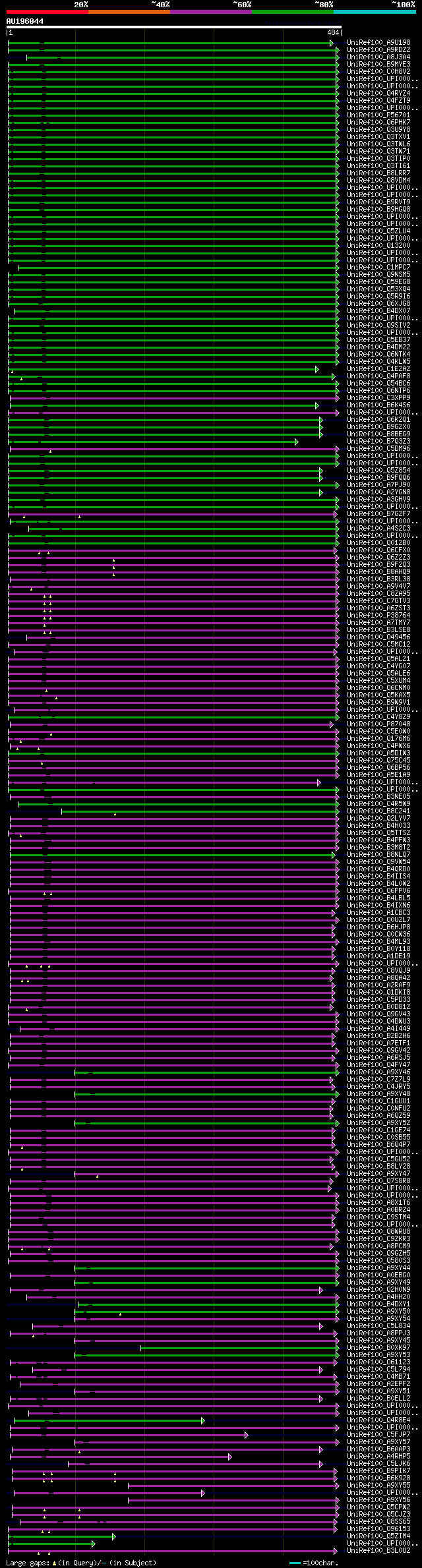Click the cyan 100char scale marker
The width and height of the screenshot is (422, 1568).
pos(295,1563)
